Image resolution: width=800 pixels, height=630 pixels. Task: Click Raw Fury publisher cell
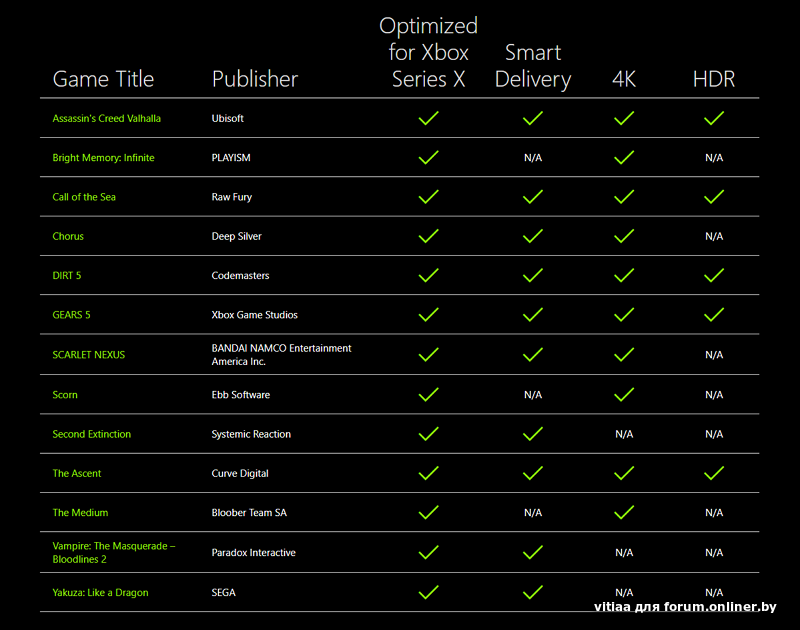[232, 197]
